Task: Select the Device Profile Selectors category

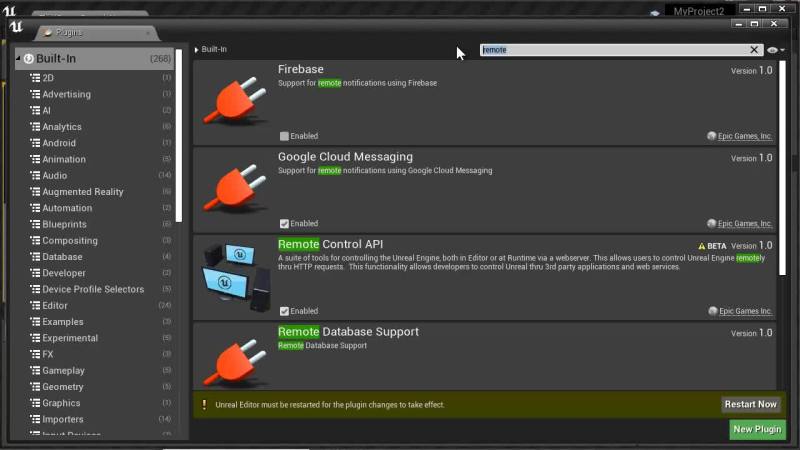Action: (93, 289)
